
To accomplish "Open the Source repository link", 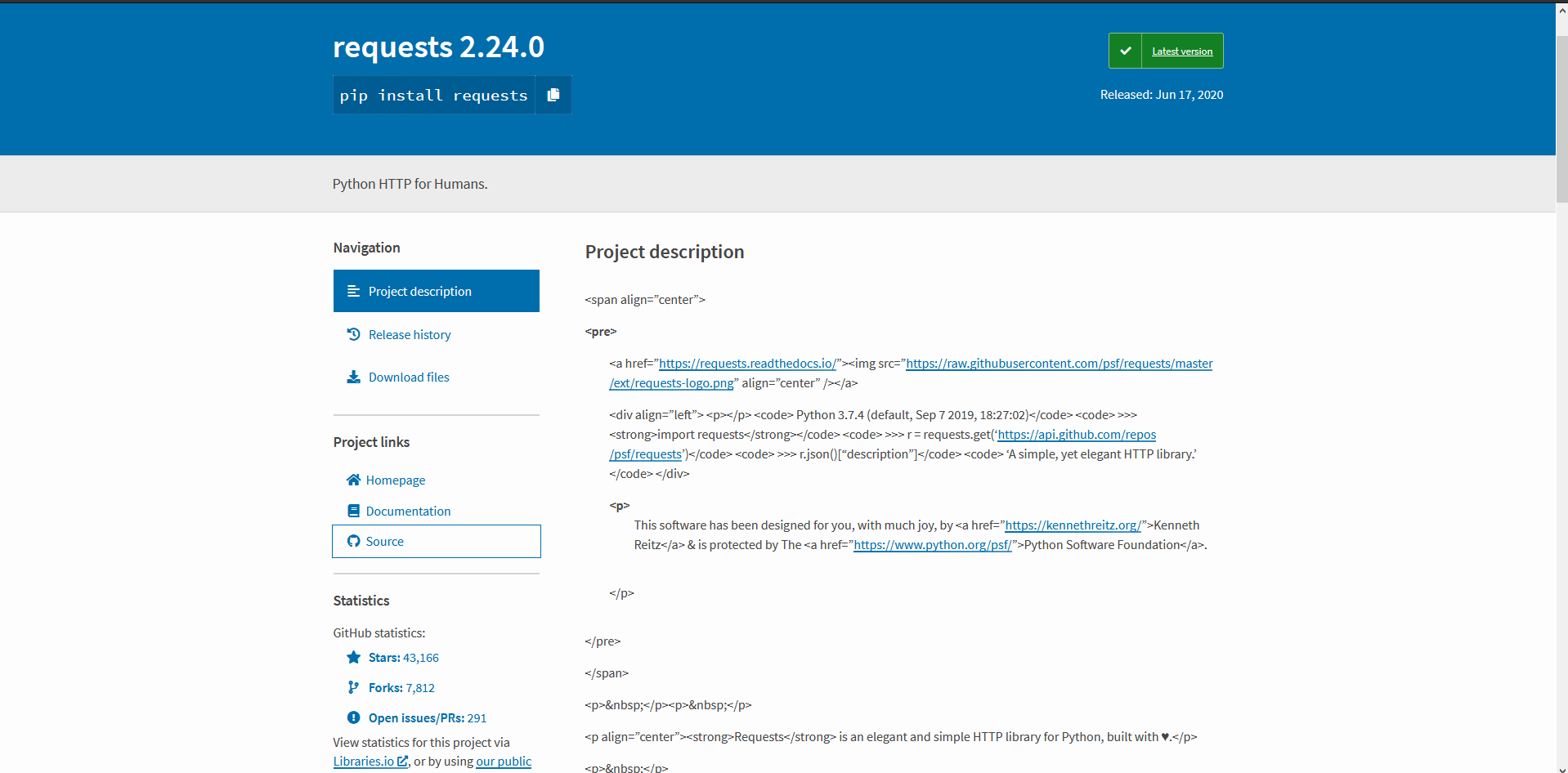I will (437, 541).
